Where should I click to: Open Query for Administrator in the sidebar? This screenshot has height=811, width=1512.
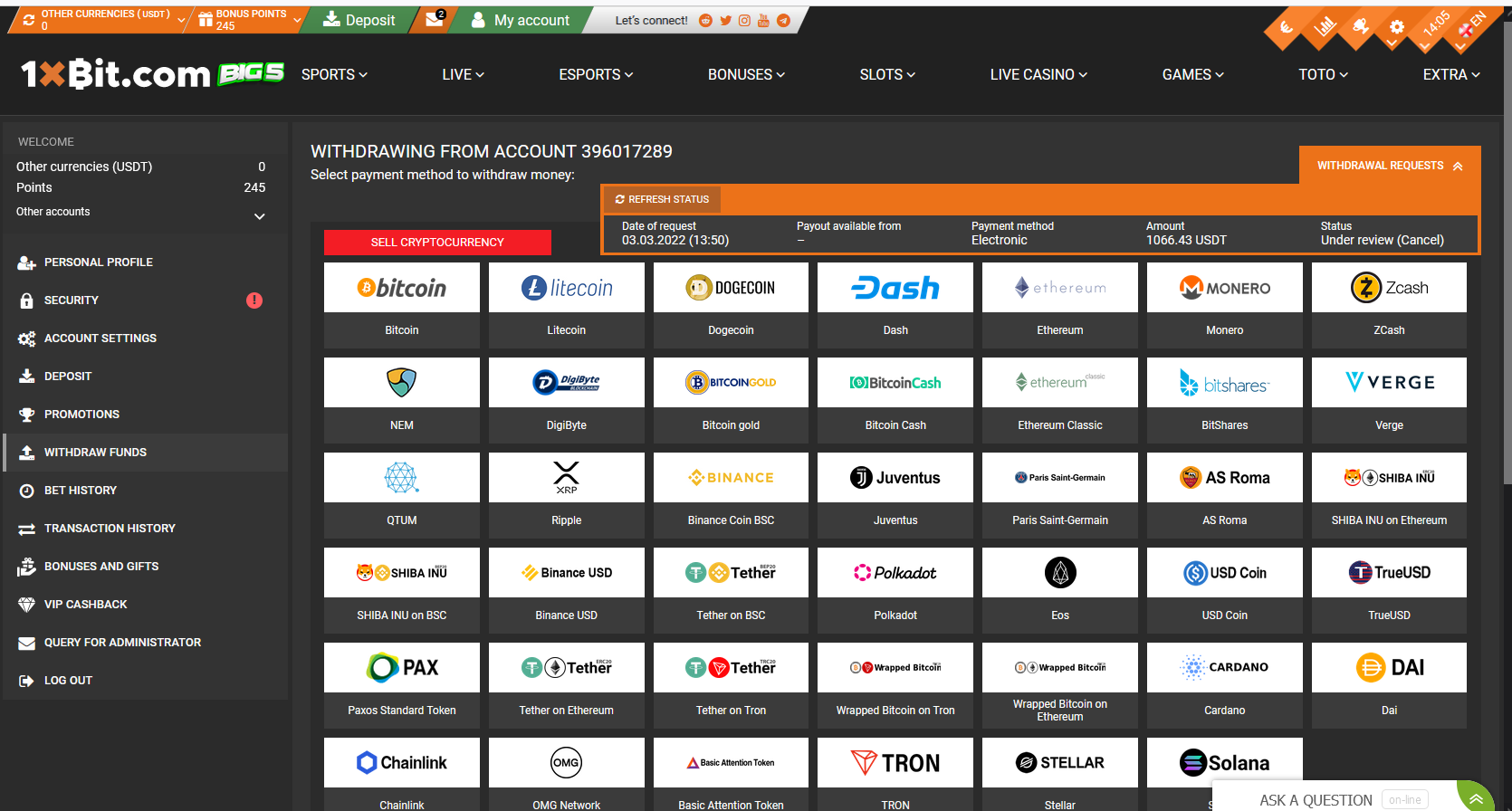(146, 643)
